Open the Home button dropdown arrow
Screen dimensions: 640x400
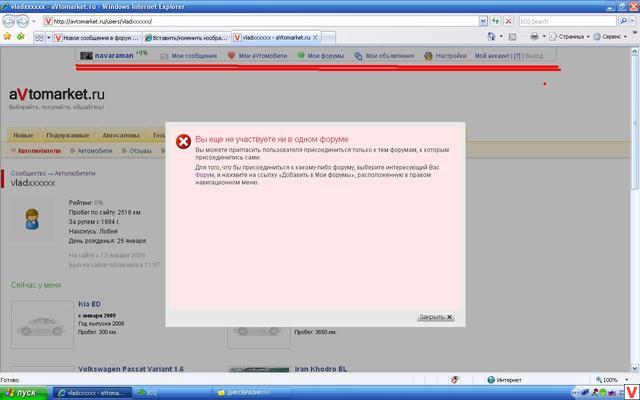(x=501, y=37)
